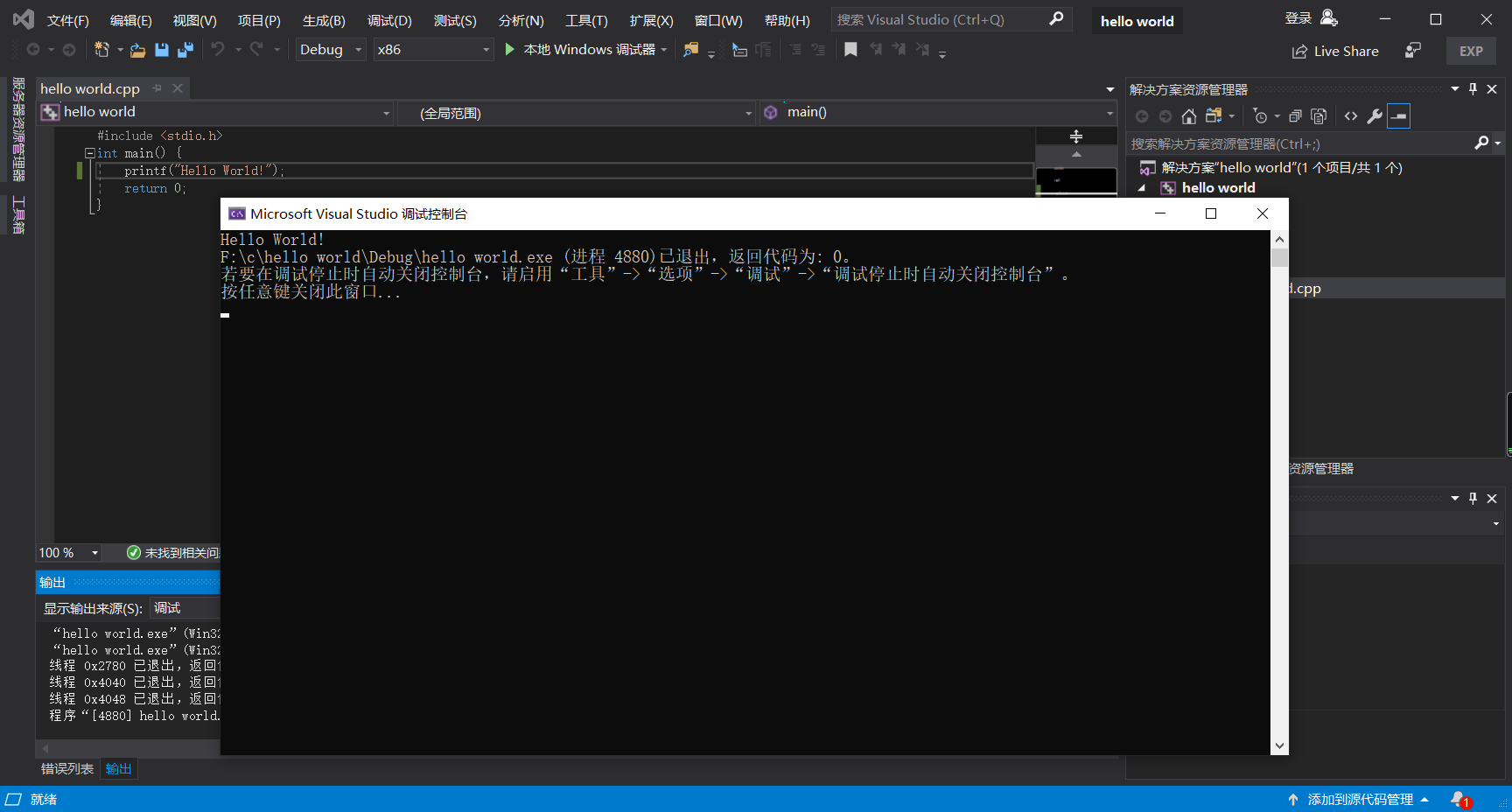Click the new project icon
1512x812 pixels.
[x=102, y=50]
